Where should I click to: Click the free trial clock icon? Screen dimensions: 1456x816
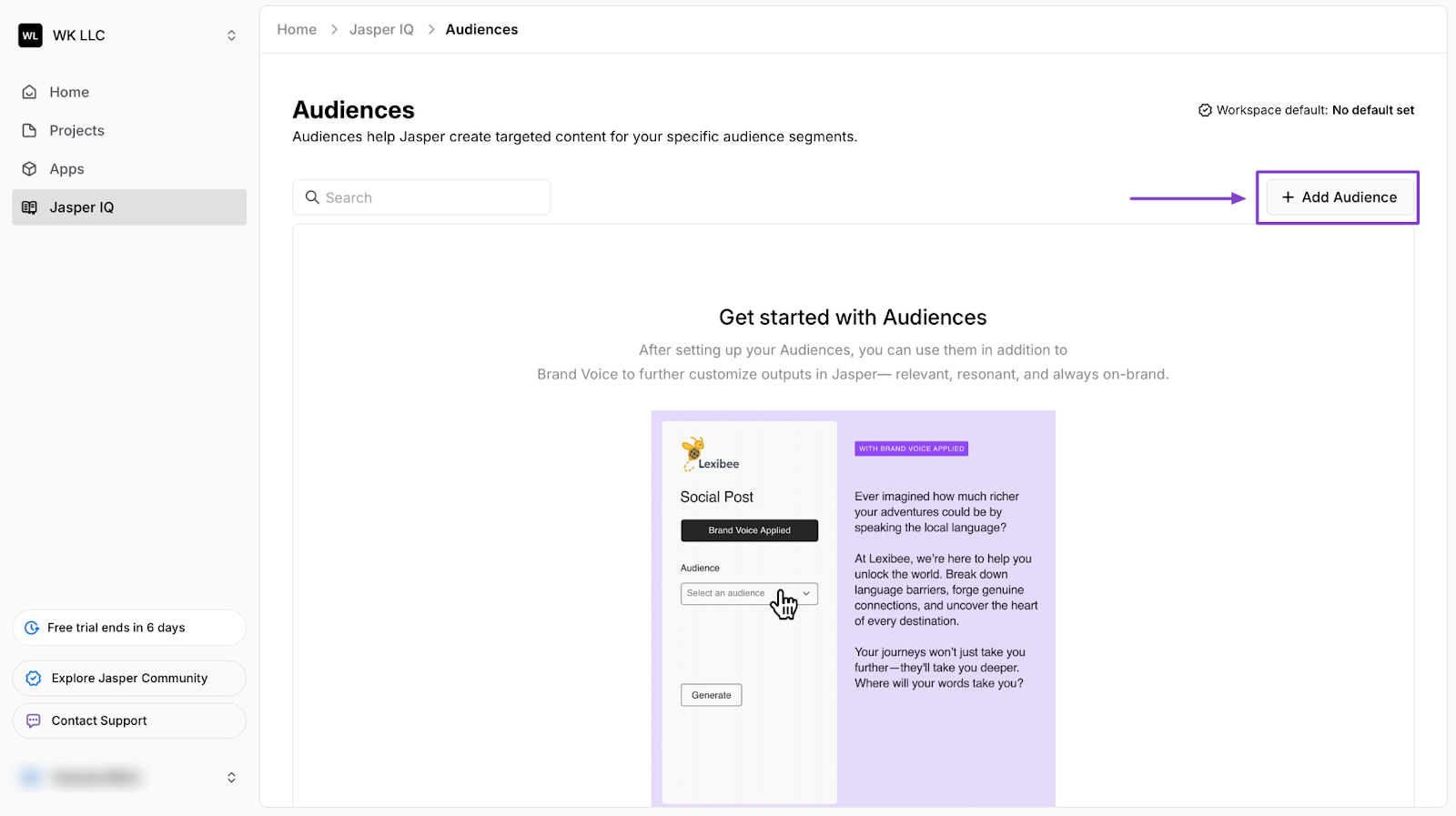click(32, 628)
